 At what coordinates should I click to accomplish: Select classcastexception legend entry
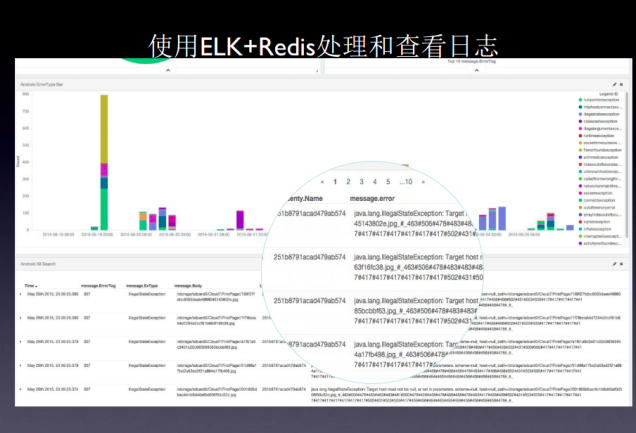[600, 121]
